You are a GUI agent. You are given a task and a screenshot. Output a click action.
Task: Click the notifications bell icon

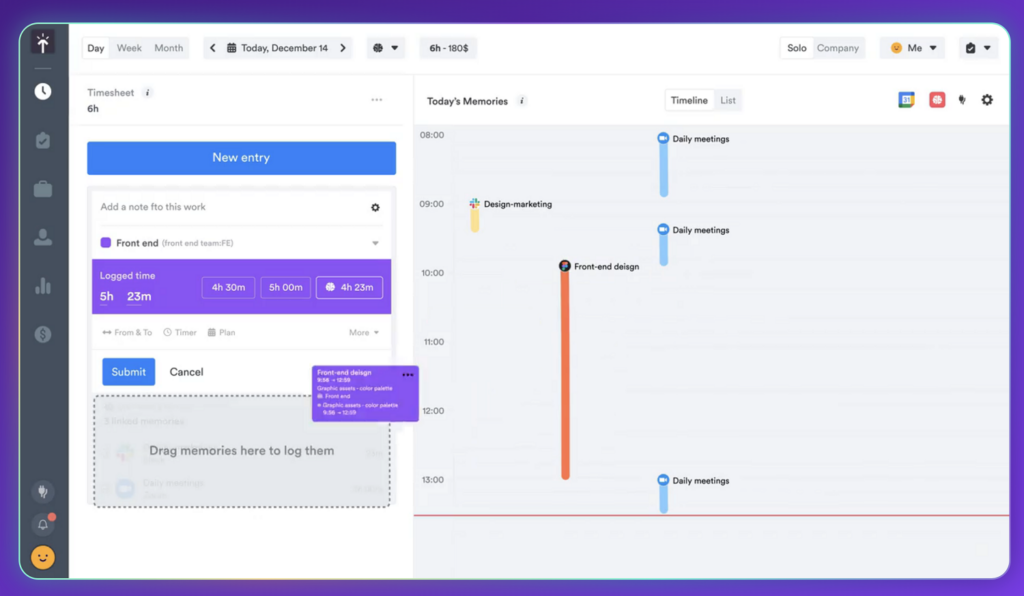[43, 524]
